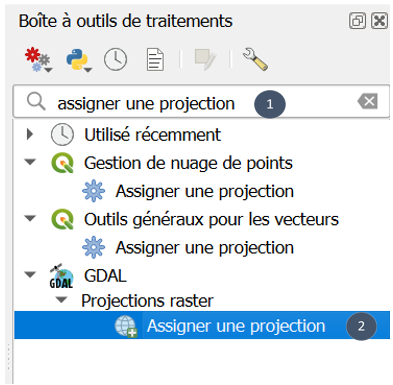The width and height of the screenshot is (393, 385).
Task: Collapse Gestion de nuage de points group
Action: [30, 162]
